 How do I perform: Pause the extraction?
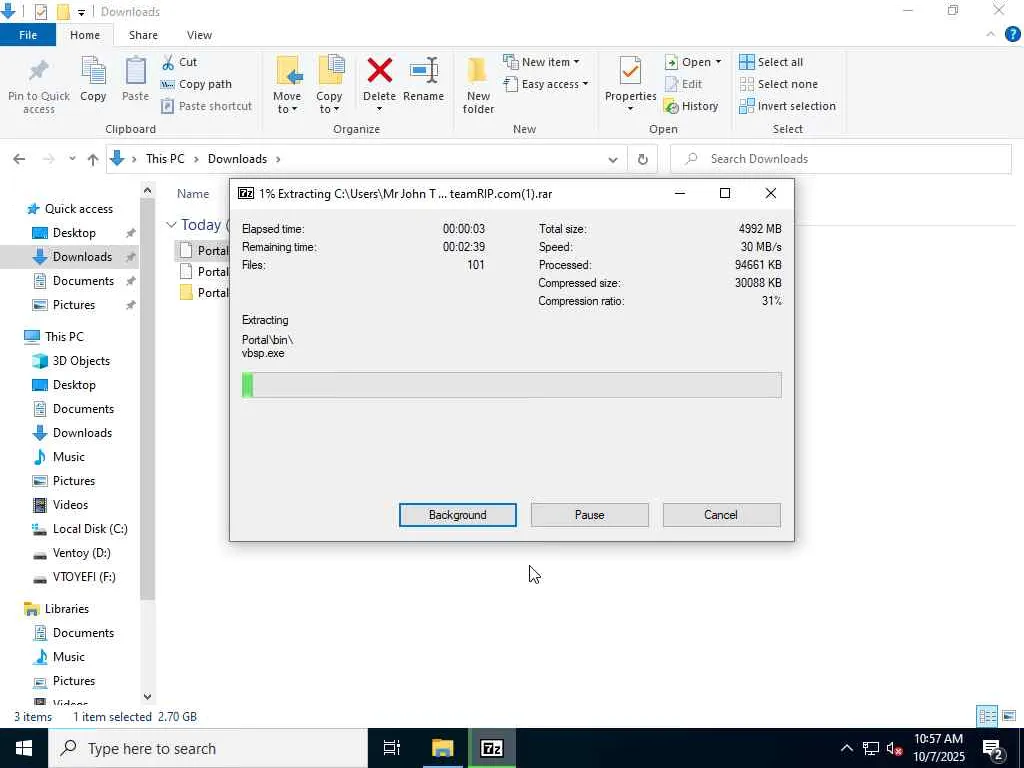pyautogui.click(x=590, y=515)
